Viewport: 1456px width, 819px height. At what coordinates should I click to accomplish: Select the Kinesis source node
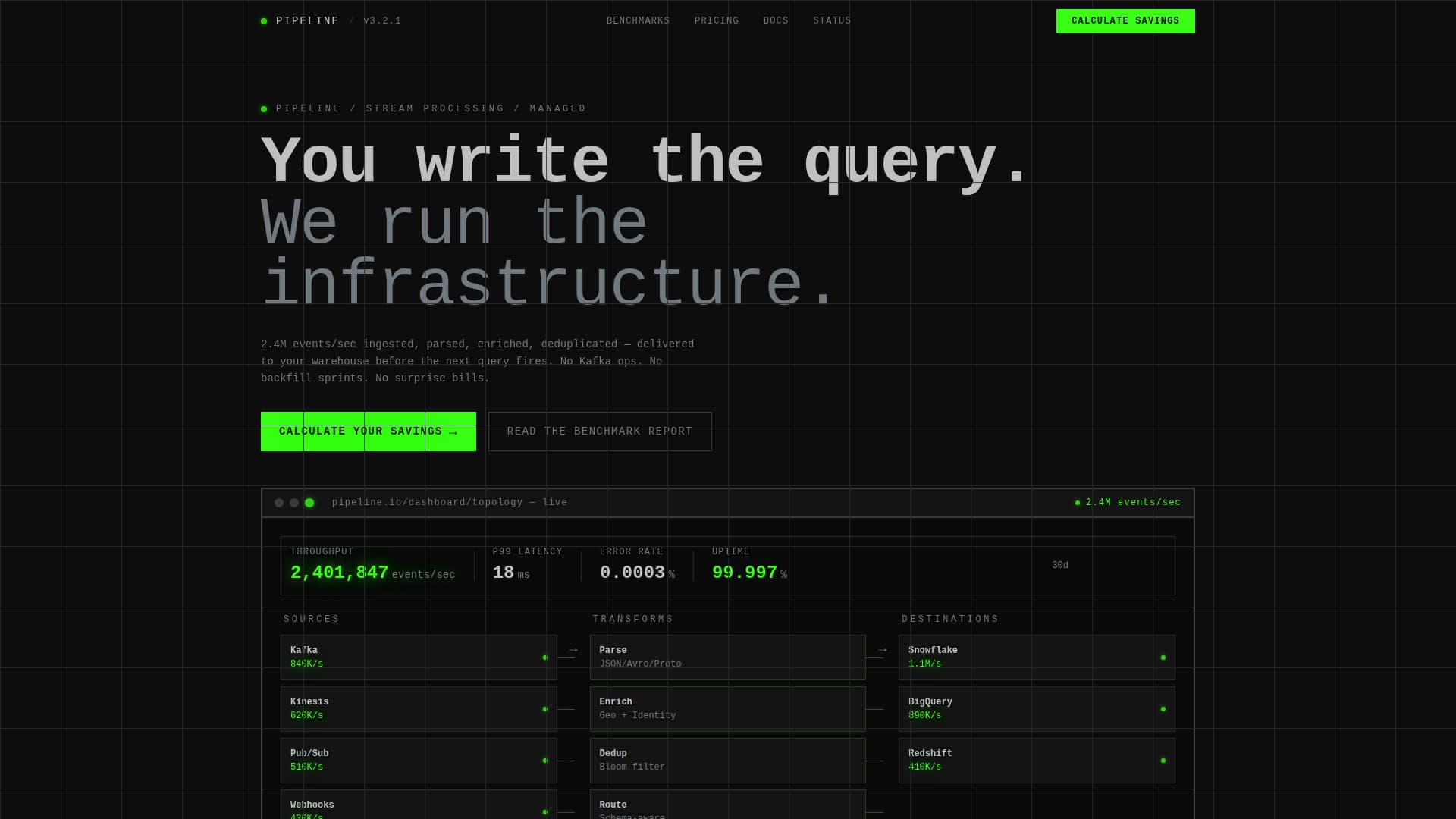point(419,709)
